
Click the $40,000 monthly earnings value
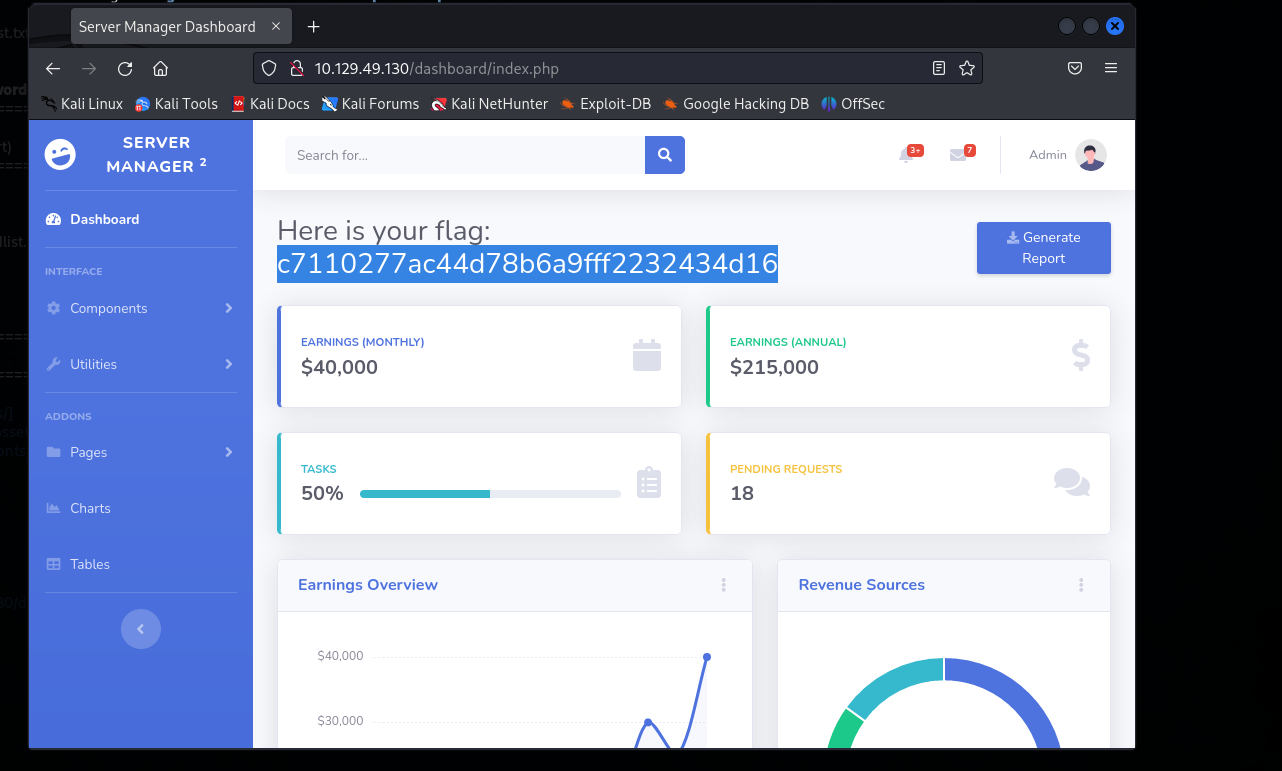[339, 367]
